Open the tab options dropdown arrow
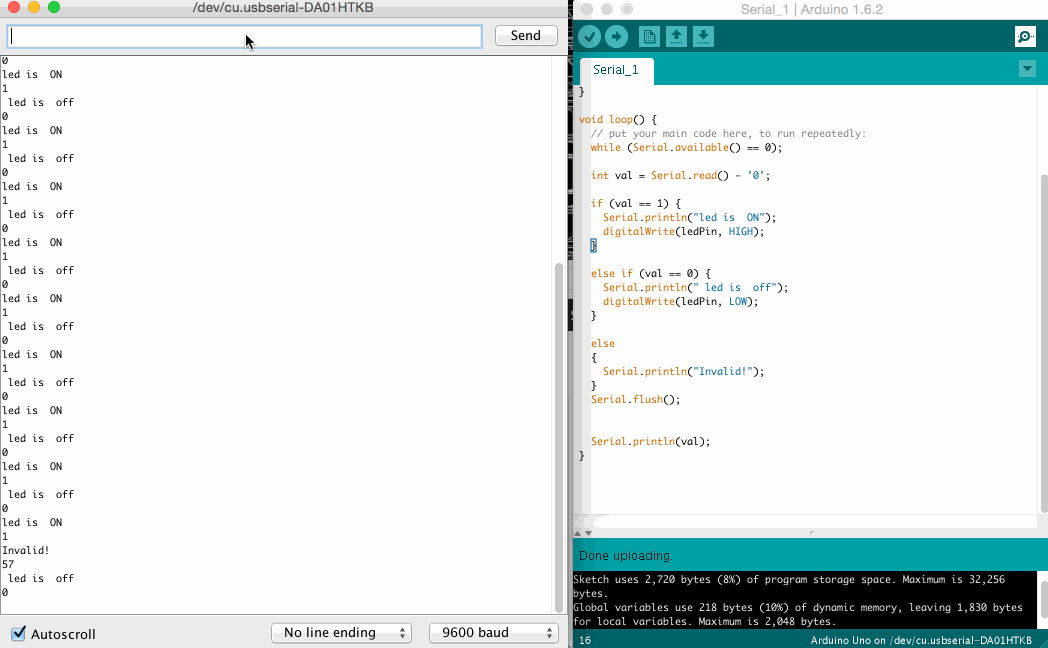 click(x=1027, y=69)
